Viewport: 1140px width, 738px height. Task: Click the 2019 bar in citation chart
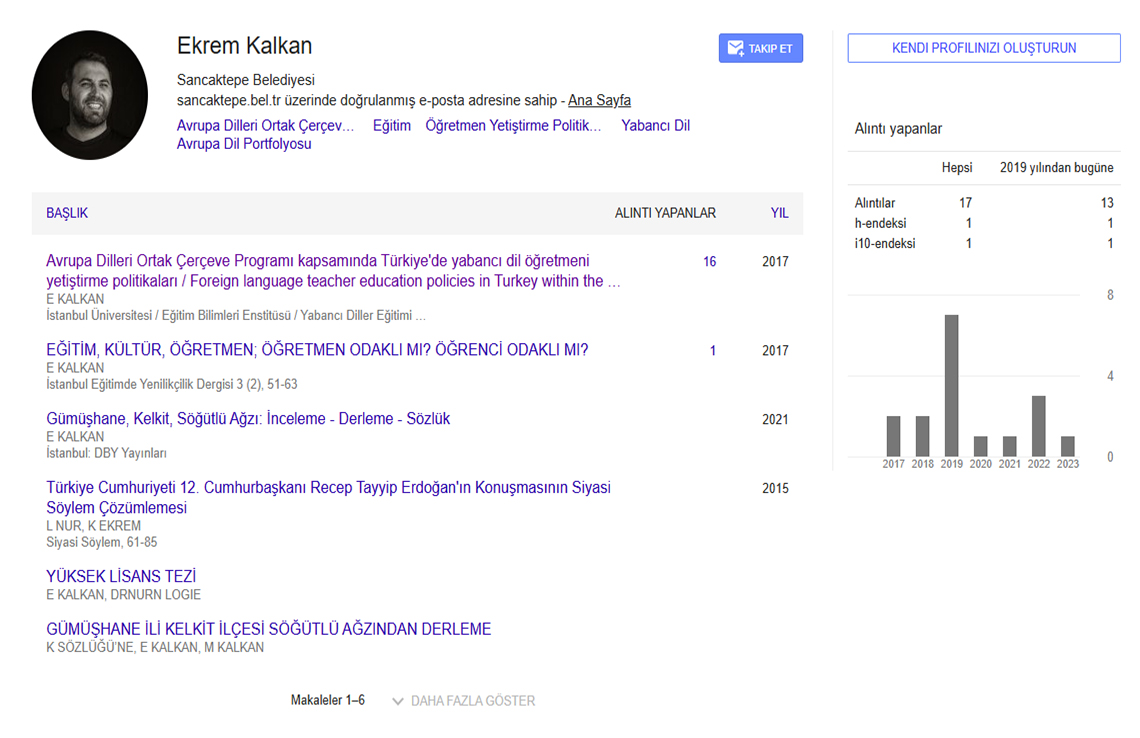(951, 385)
